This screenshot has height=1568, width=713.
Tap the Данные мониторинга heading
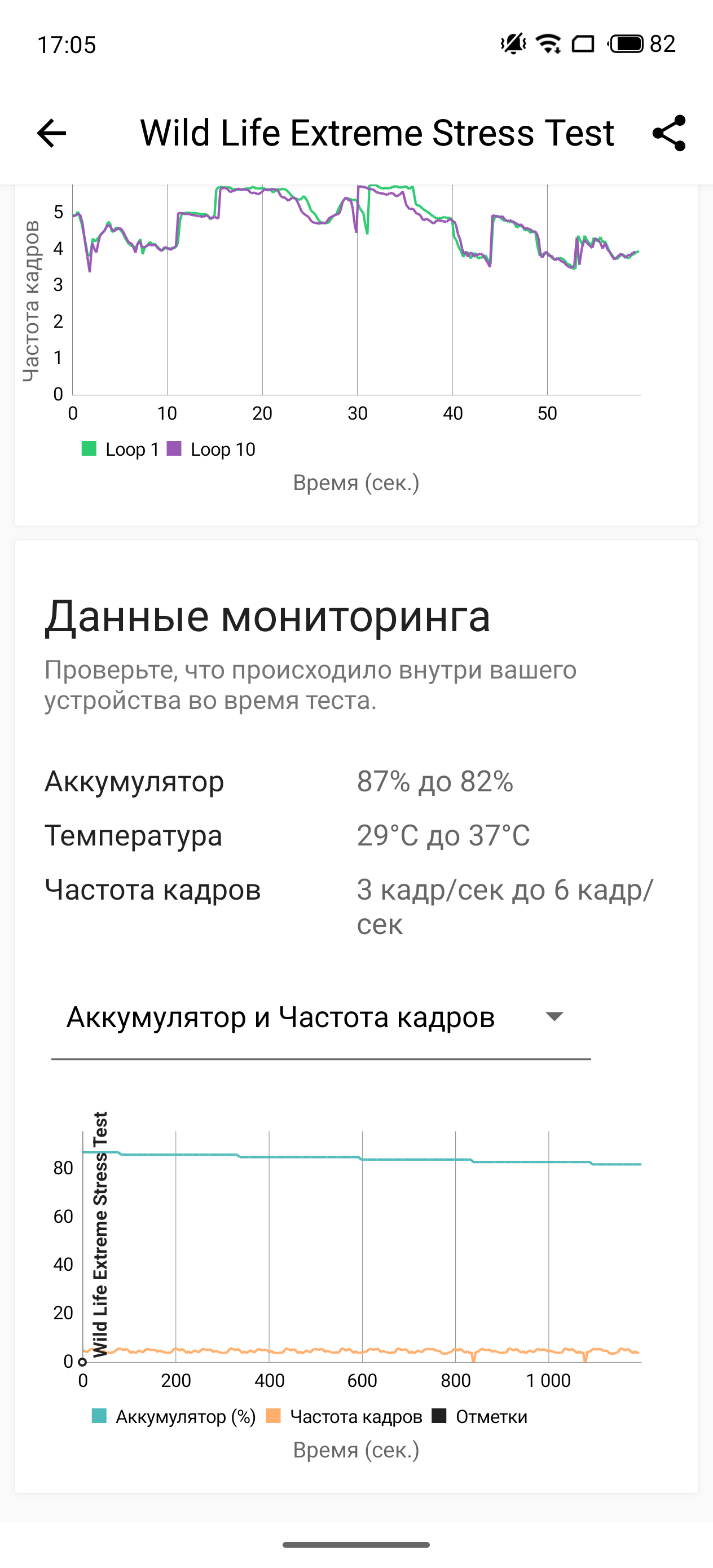tap(267, 616)
